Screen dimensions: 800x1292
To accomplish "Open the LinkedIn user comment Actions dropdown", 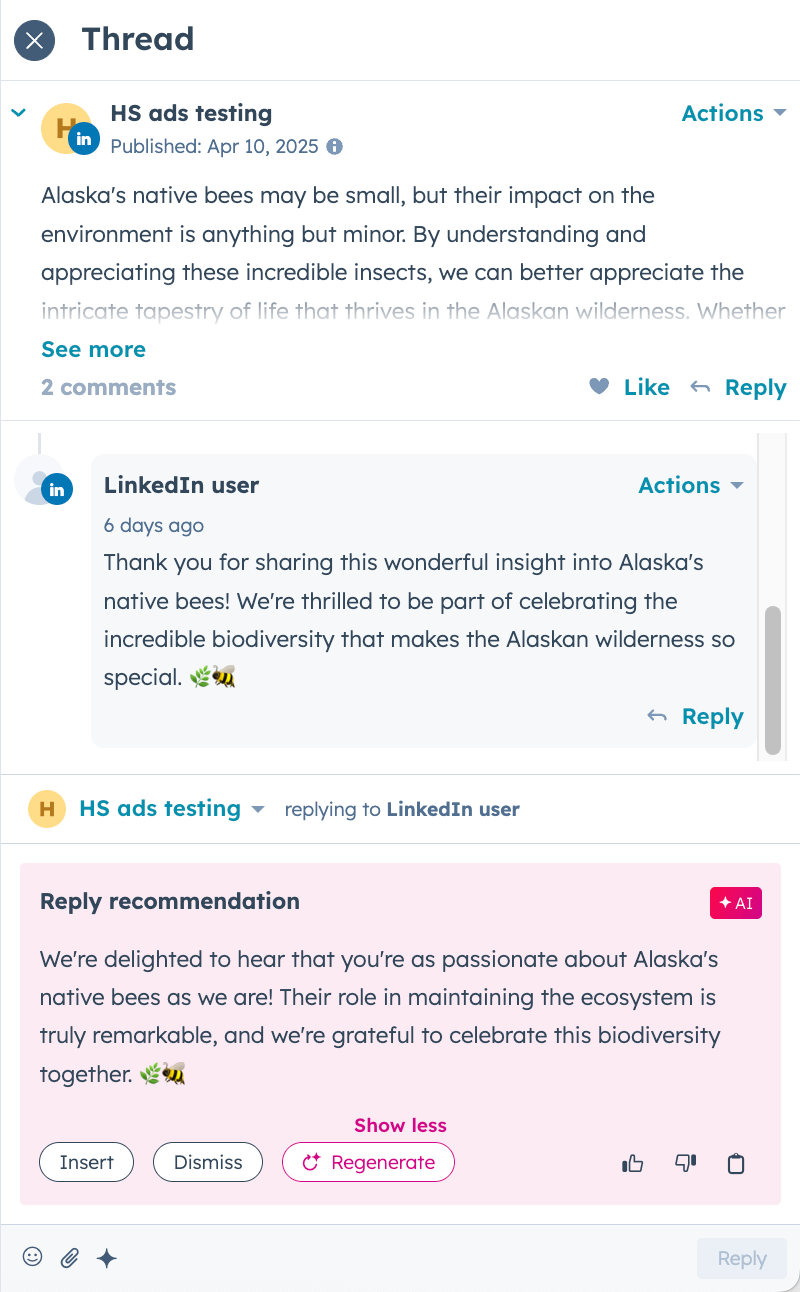I will click(691, 486).
